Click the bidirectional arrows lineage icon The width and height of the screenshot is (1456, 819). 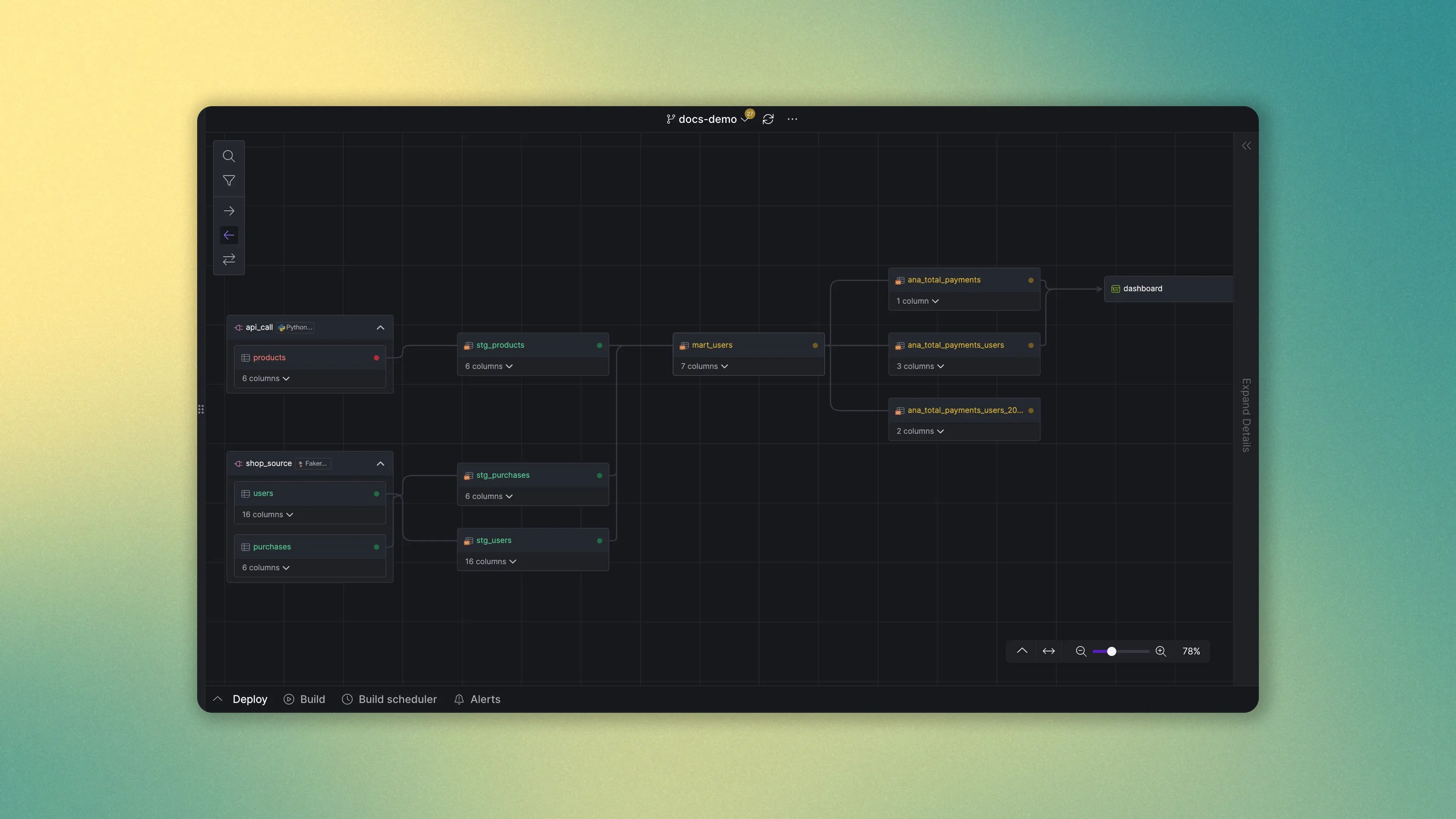pos(228,259)
